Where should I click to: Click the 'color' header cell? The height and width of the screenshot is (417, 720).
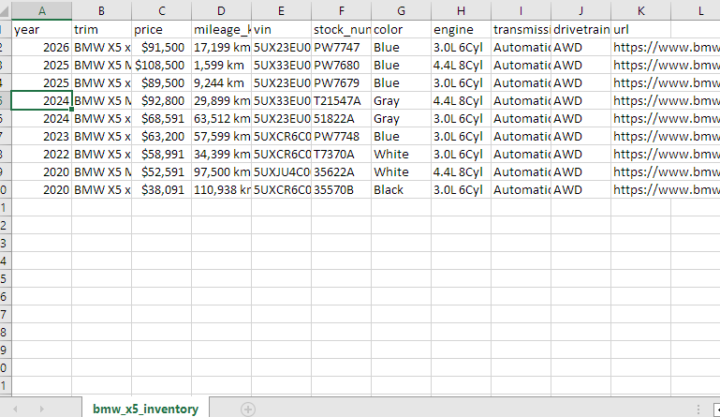click(x=401, y=29)
